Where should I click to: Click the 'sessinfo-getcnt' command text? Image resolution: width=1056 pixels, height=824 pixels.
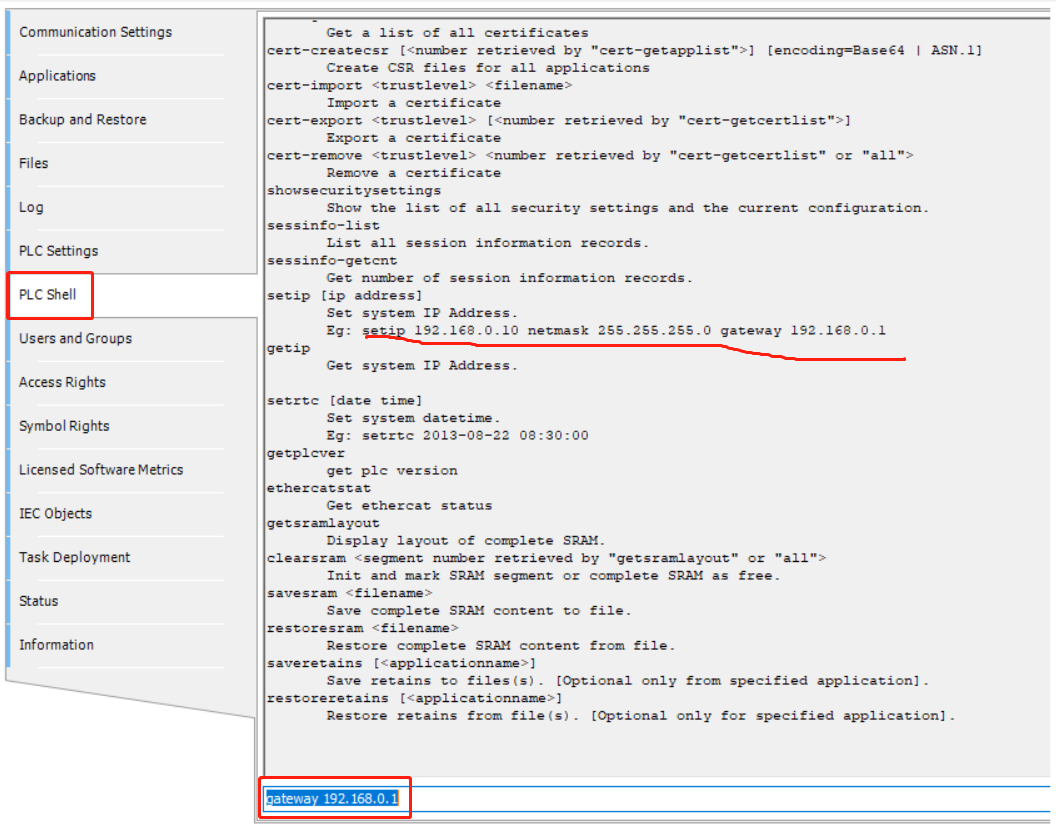tap(332, 261)
